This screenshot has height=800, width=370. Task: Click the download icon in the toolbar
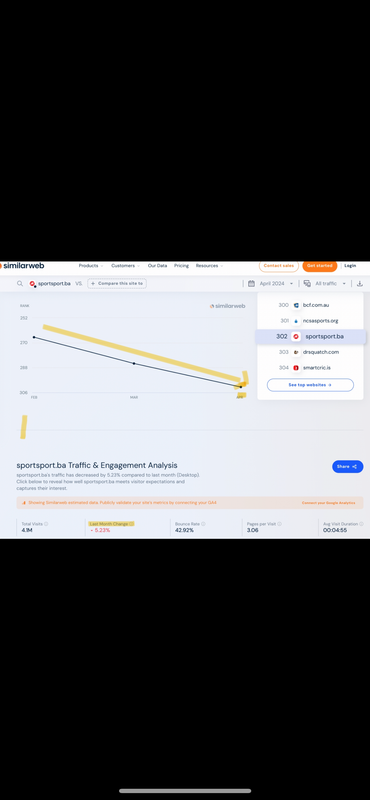[x=360, y=283]
